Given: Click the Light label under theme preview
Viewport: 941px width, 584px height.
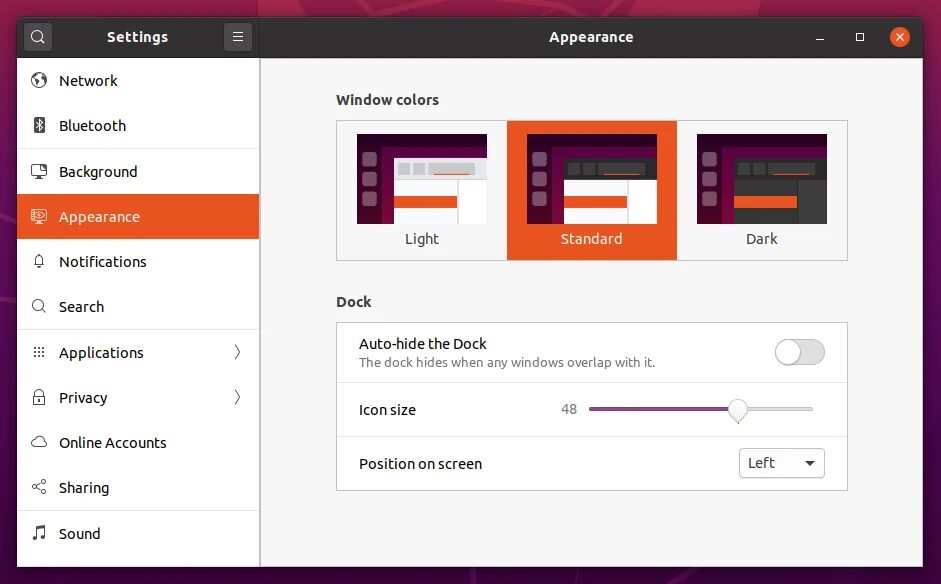Looking at the screenshot, I should tap(422, 239).
